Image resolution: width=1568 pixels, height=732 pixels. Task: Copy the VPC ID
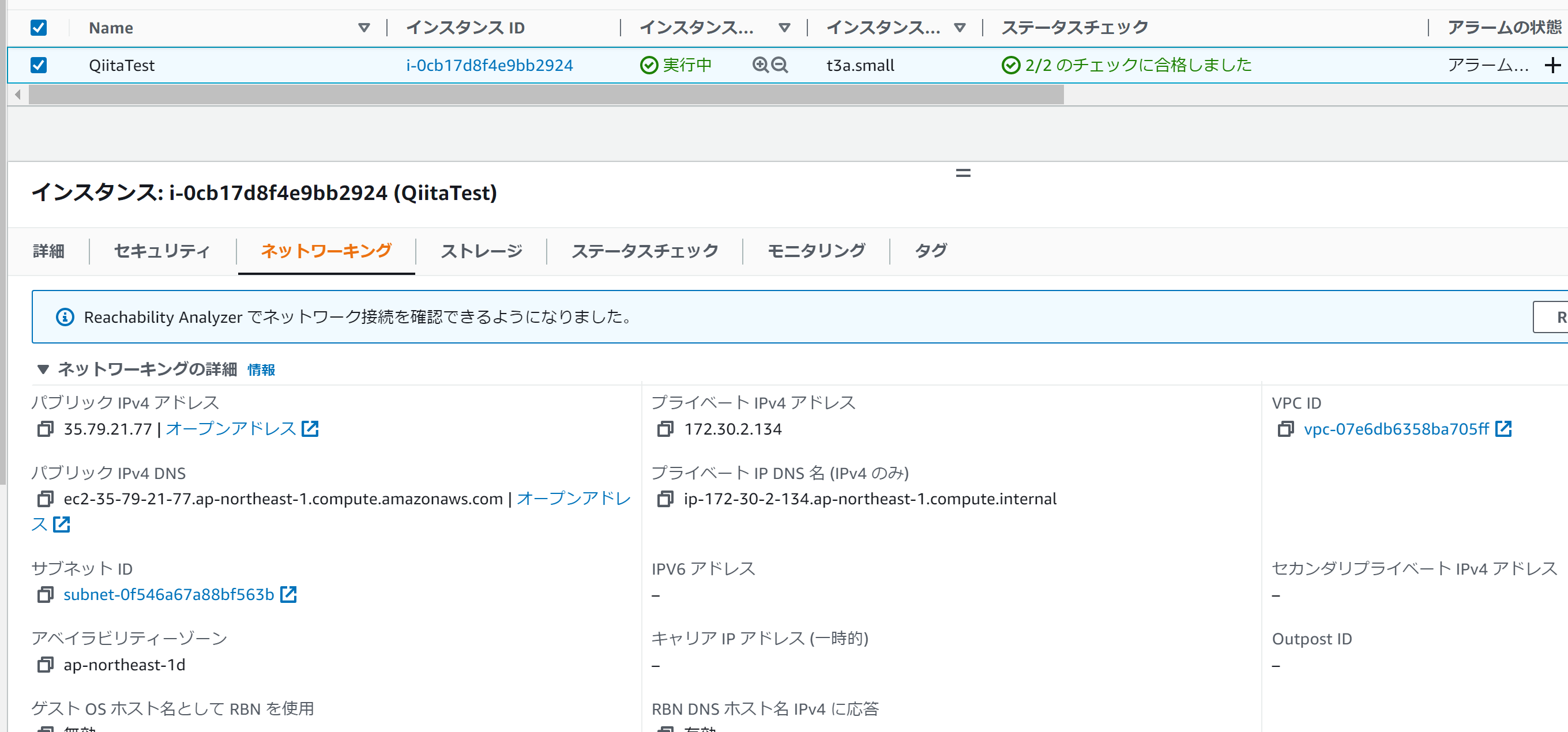pyautogui.click(x=1287, y=429)
